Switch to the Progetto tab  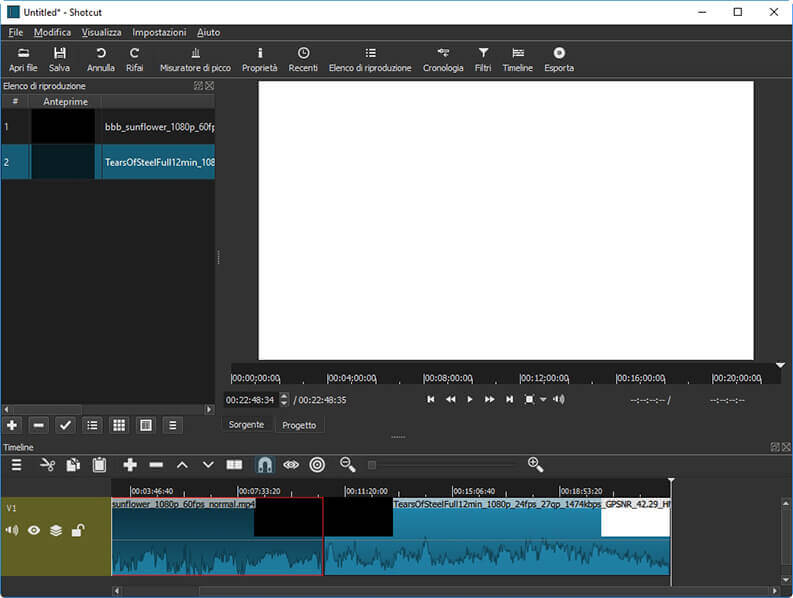[299, 425]
